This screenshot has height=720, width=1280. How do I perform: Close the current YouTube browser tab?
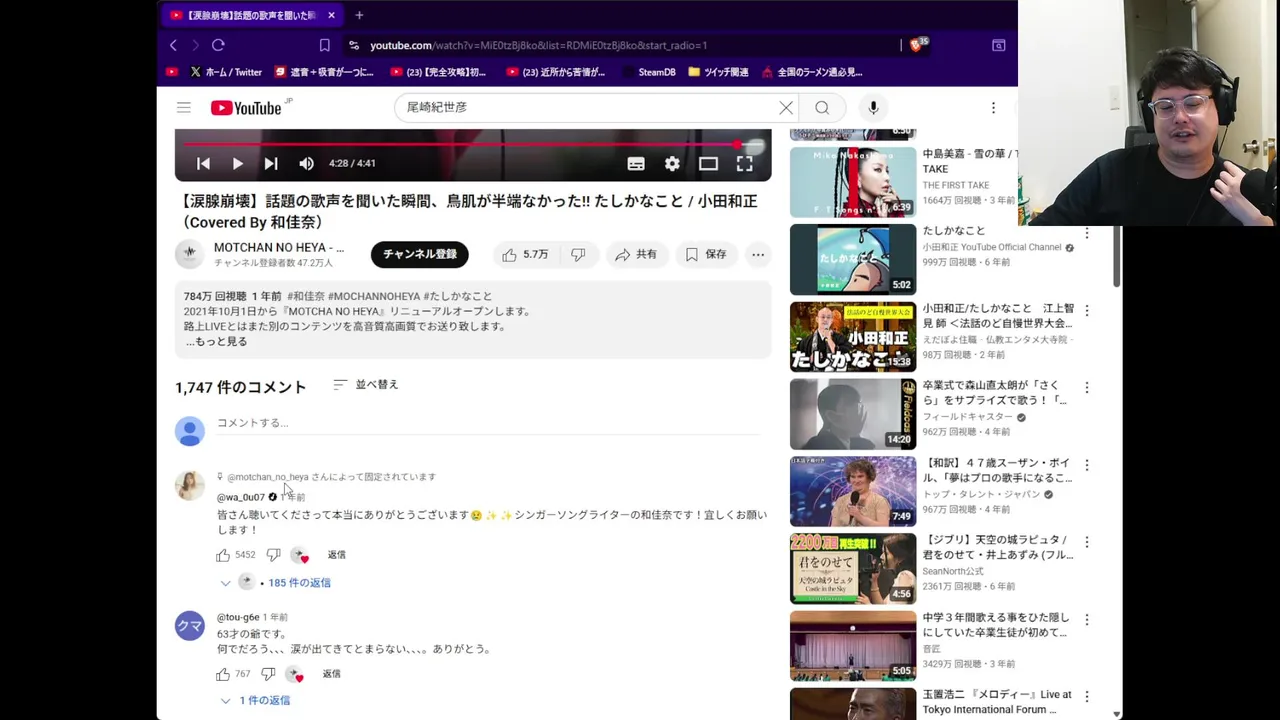click(x=331, y=15)
